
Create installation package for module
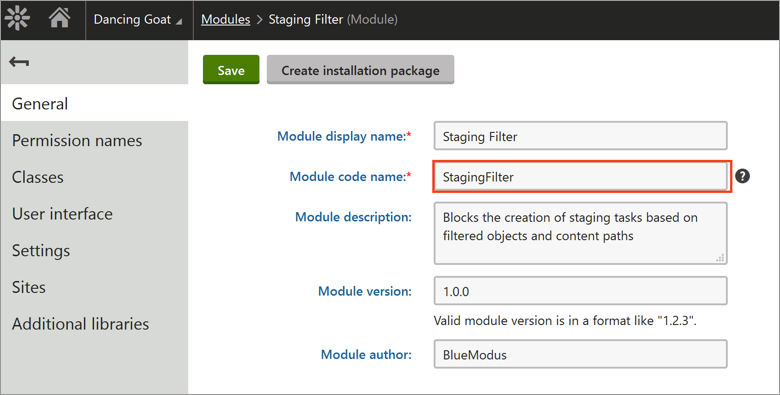click(x=360, y=70)
